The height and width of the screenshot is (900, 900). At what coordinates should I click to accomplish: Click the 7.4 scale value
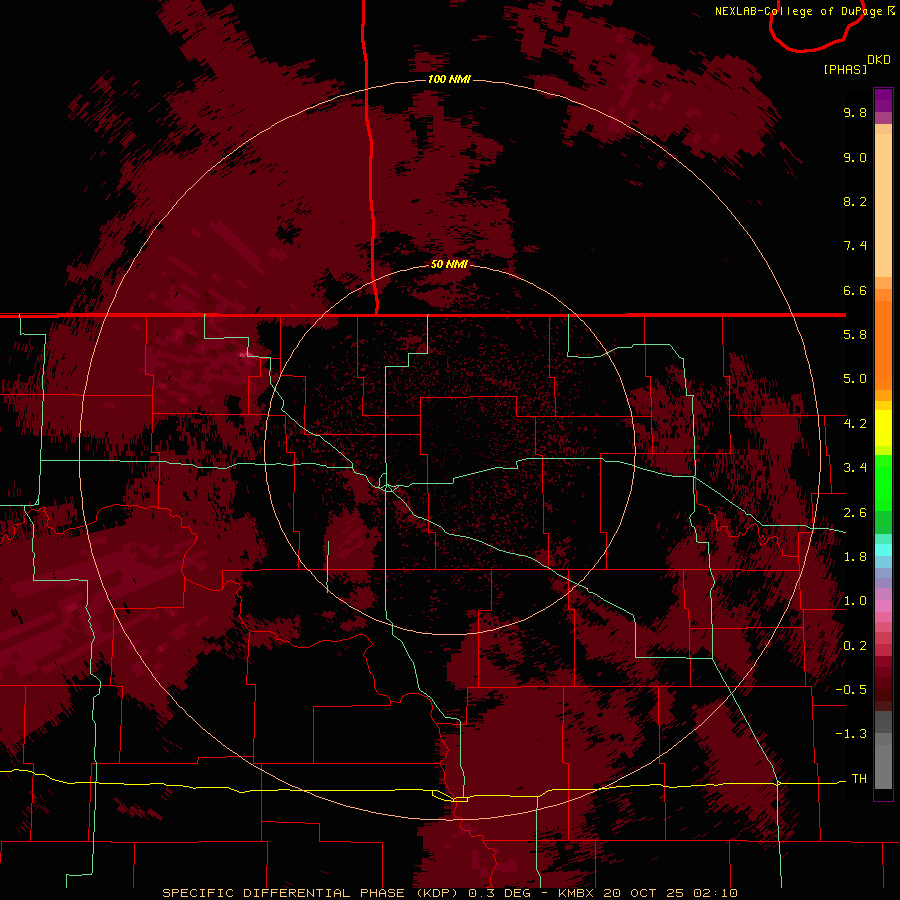pos(855,246)
